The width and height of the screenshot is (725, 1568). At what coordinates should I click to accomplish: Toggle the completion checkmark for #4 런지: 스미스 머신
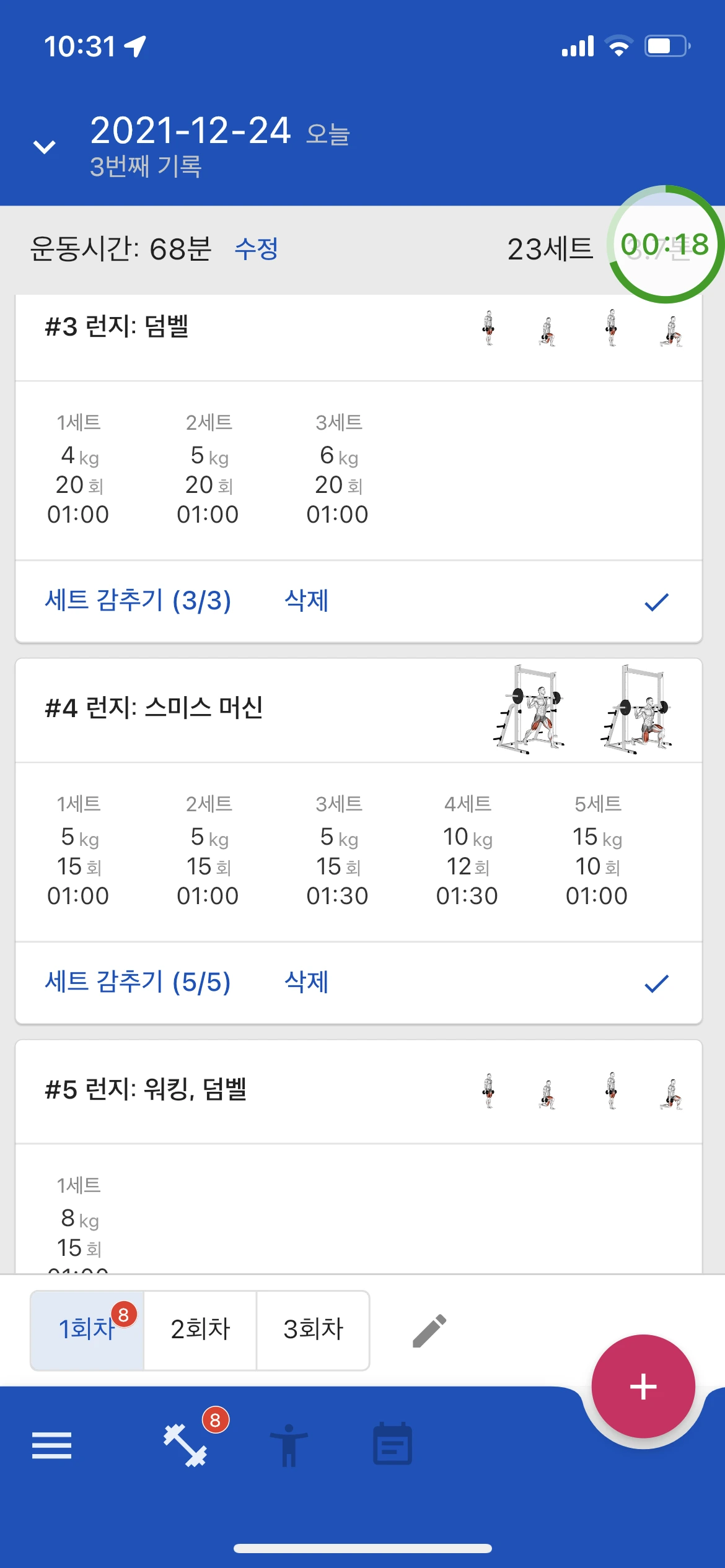(656, 983)
